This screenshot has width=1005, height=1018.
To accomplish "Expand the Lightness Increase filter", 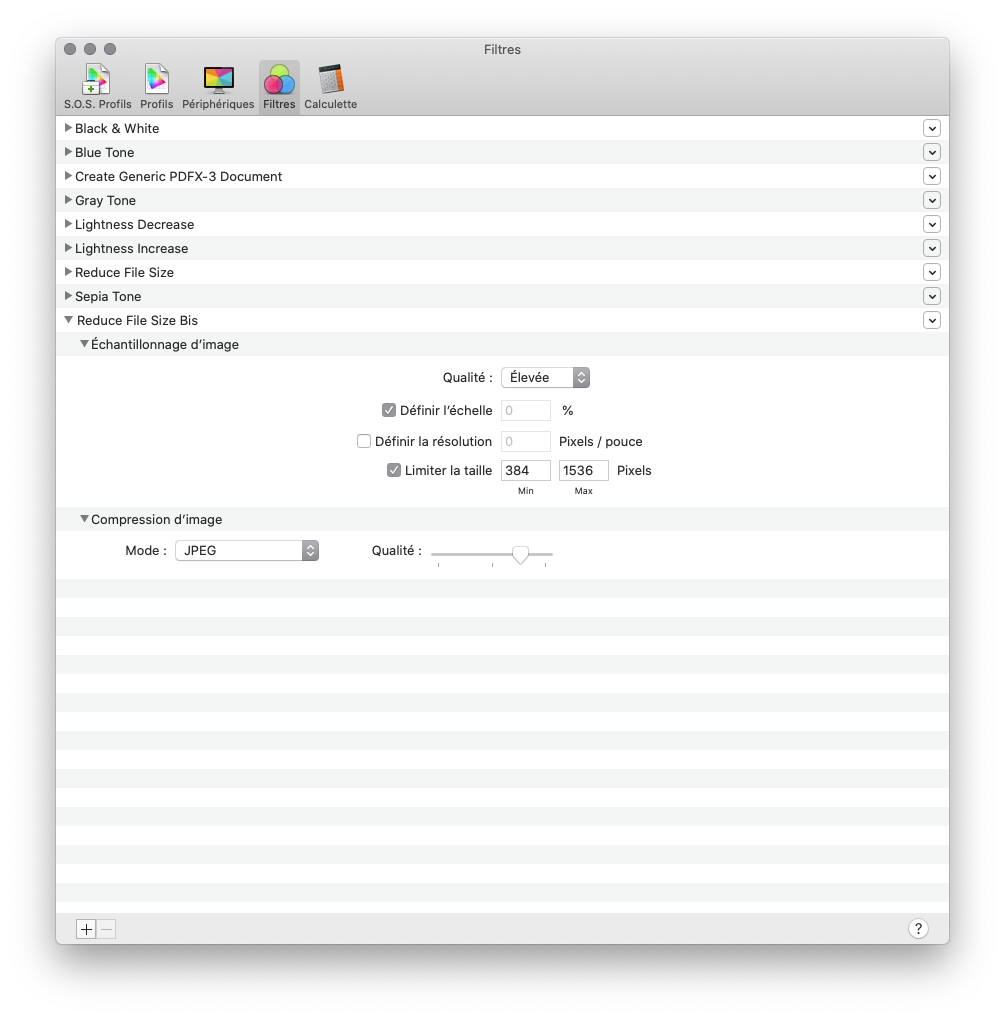I will coord(68,248).
